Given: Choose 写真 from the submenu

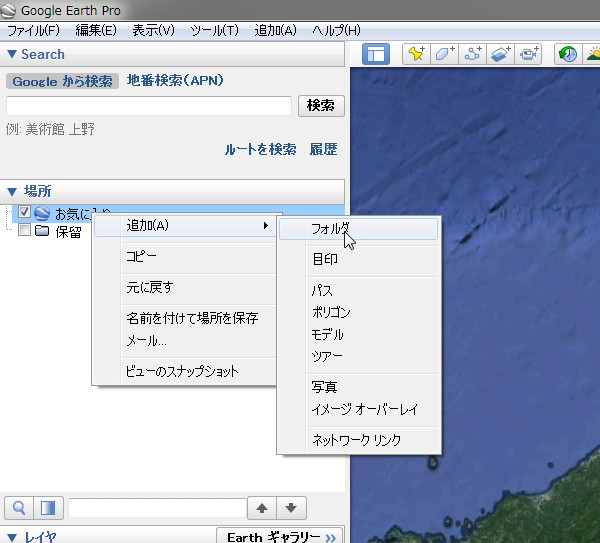Looking at the screenshot, I should 359,387.
